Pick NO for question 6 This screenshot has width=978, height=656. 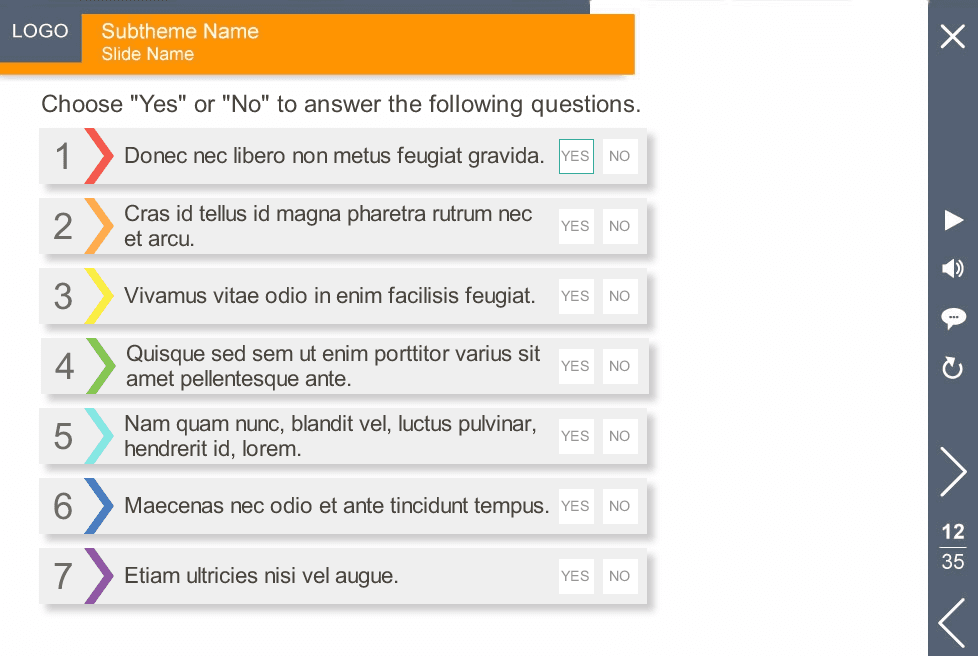[x=620, y=506]
